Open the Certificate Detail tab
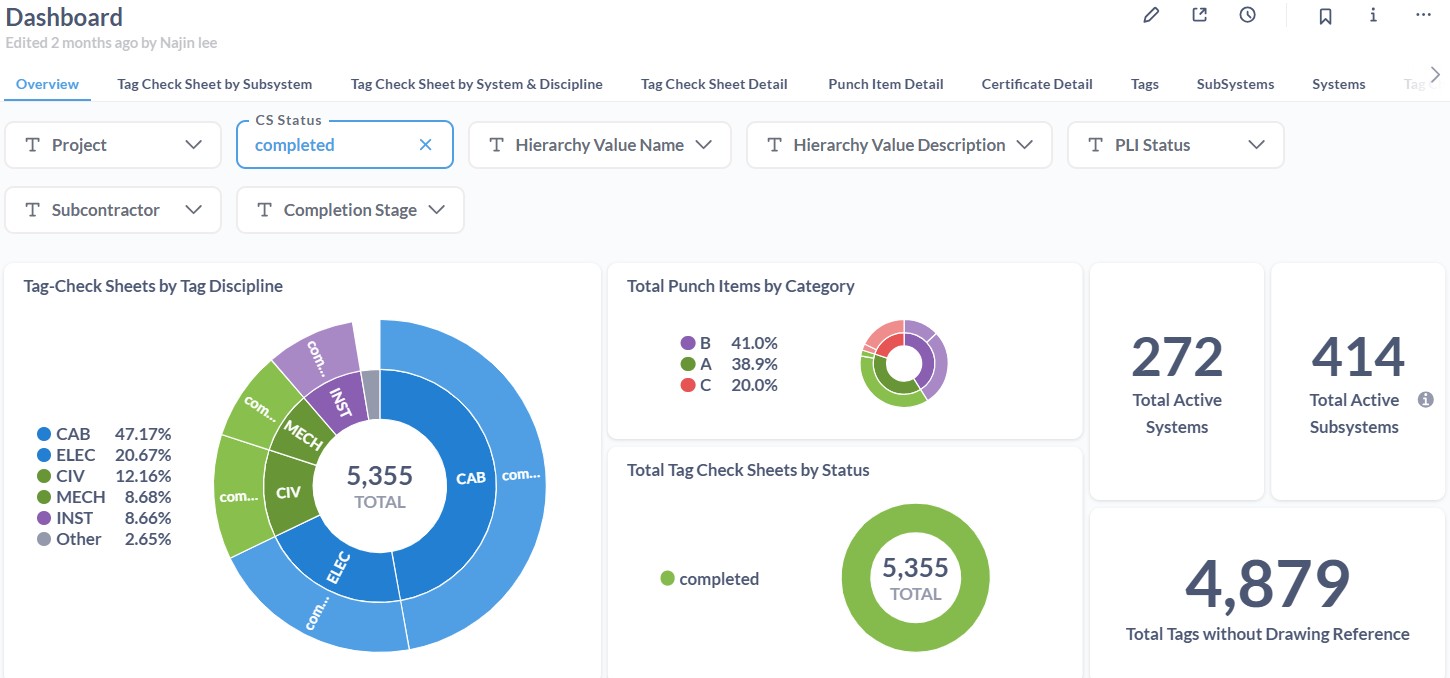1450x678 pixels. point(1036,84)
